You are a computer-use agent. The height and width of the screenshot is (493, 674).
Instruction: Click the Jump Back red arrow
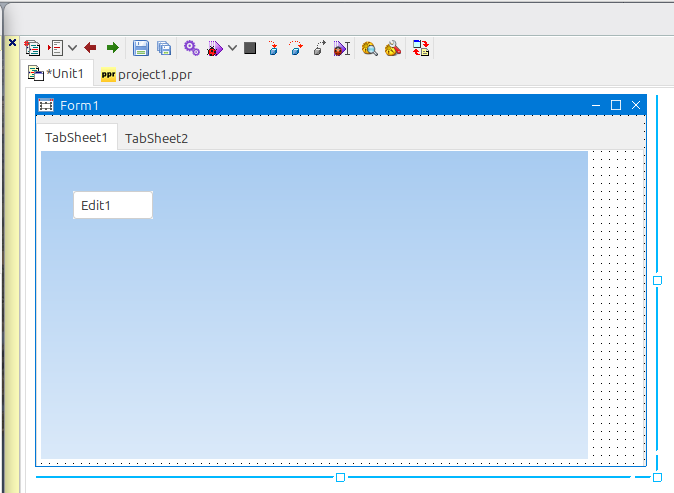tap(90, 48)
